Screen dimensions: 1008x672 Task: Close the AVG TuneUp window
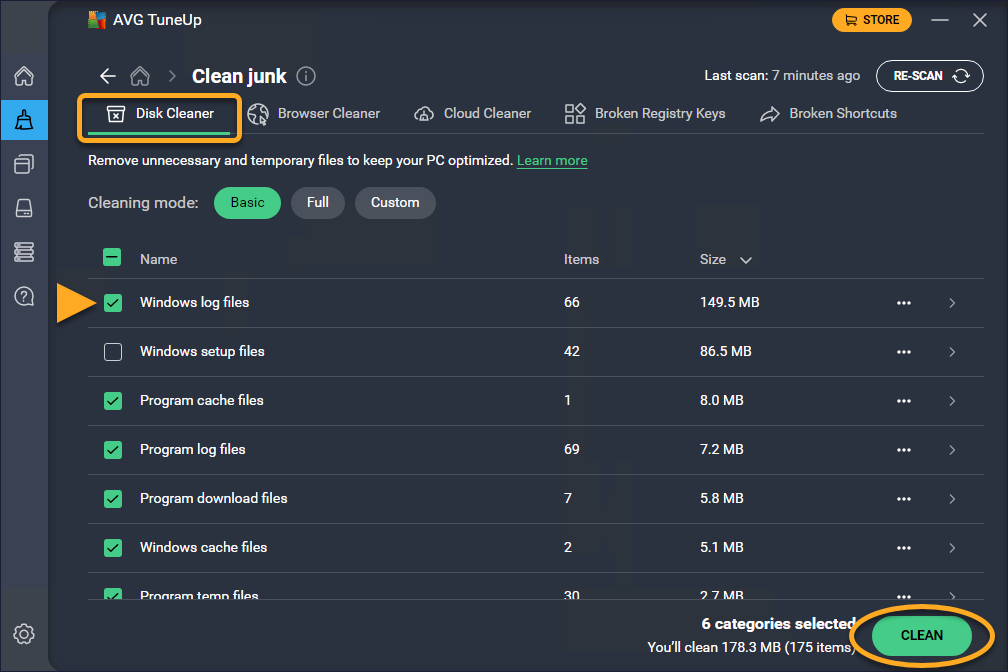point(980,20)
